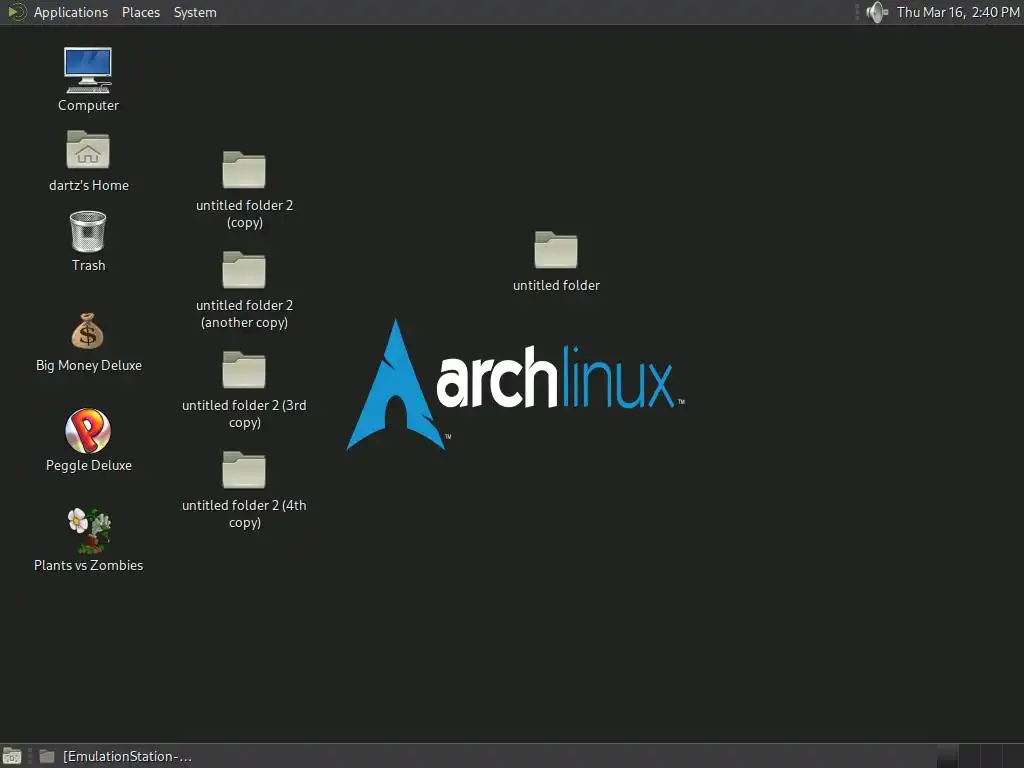
Task: Click the Show Desktop button in bottom panel
Action: pos(12,756)
